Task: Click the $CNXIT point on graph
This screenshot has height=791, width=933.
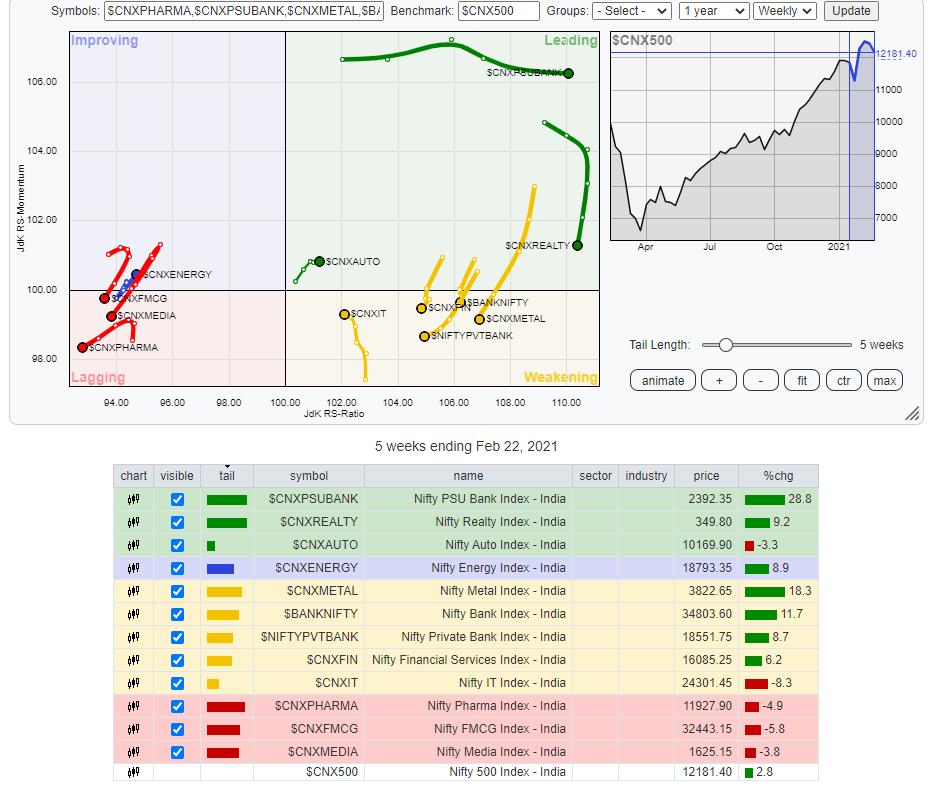Action: point(345,314)
